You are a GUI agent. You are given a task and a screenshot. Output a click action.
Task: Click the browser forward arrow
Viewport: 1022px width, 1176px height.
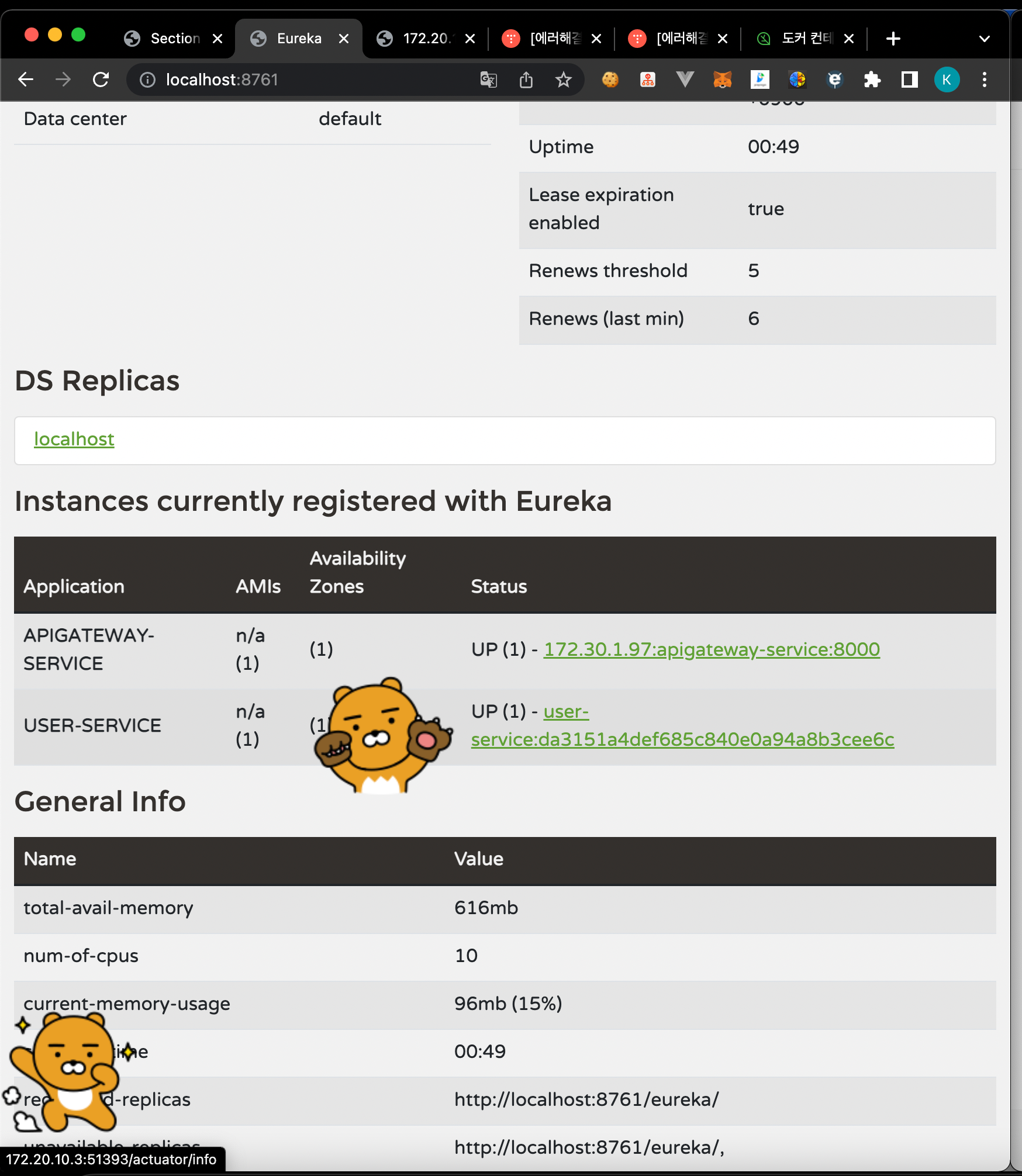(63, 79)
